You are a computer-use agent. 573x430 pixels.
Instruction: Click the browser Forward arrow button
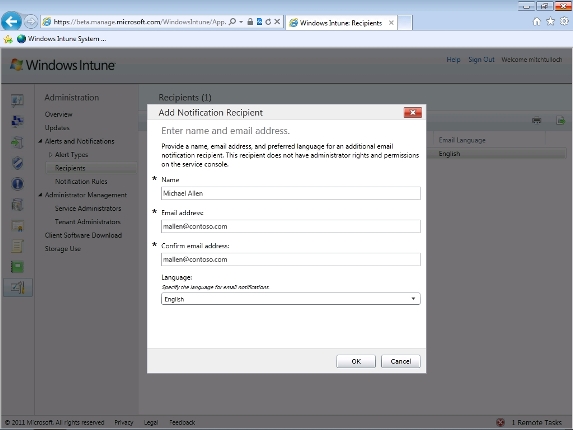click(x=31, y=22)
